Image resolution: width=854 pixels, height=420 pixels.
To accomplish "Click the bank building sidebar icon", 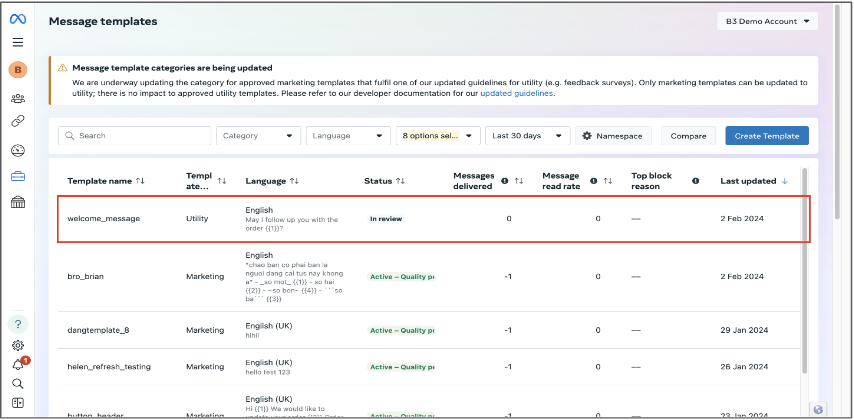I will (x=18, y=203).
